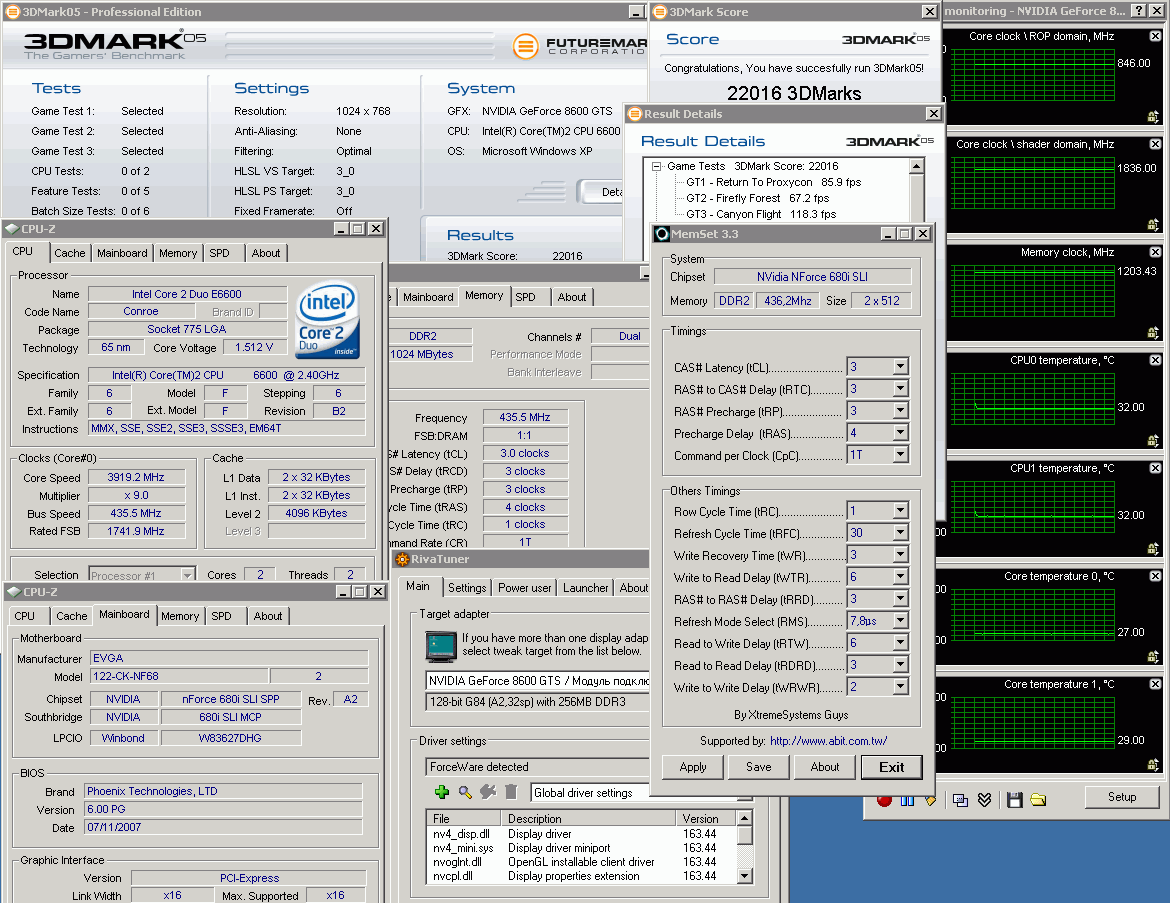1170x903 pixels.
Task: Click the Intel Core 2 Duo logo
Action: pos(328,321)
